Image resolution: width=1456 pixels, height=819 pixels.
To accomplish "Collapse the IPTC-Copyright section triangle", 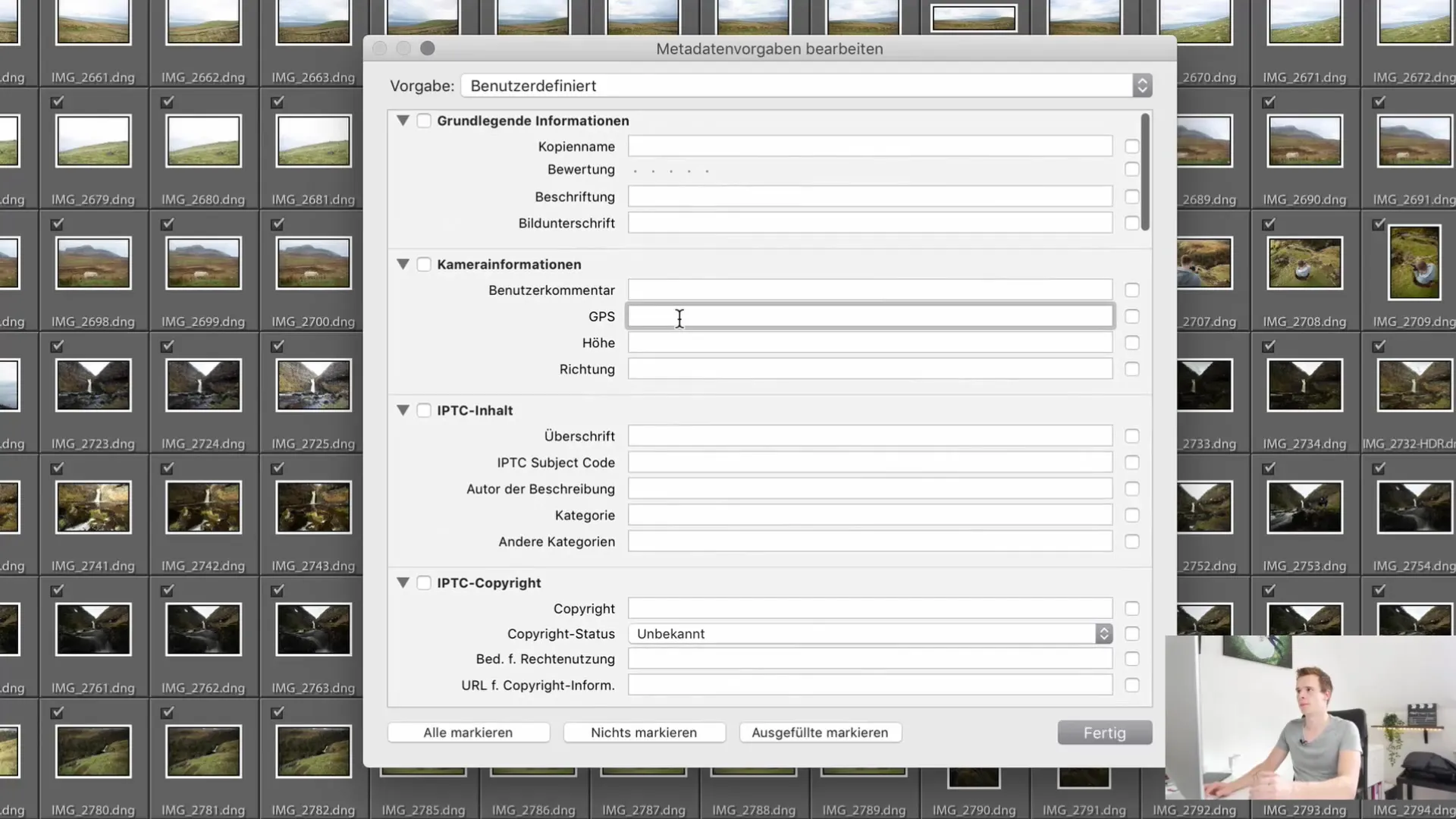I will (x=403, y=582).
